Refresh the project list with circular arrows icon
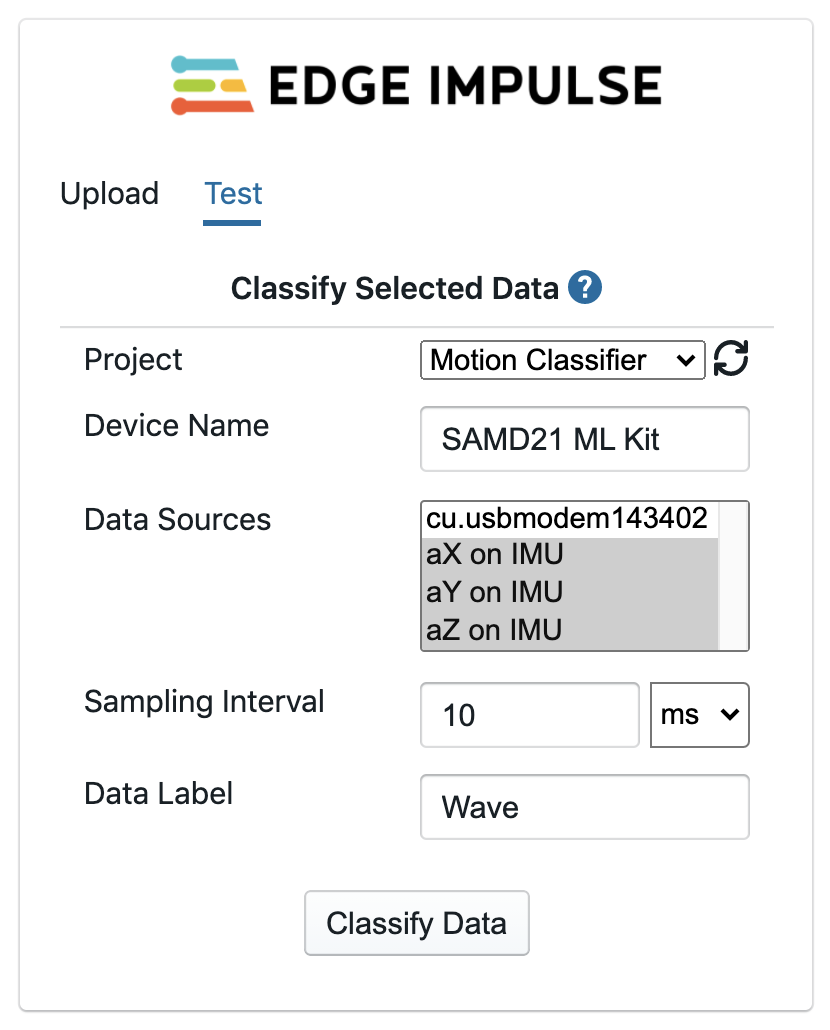The width and height of the screenshot is (830, 1030). (x=732, y=359)
